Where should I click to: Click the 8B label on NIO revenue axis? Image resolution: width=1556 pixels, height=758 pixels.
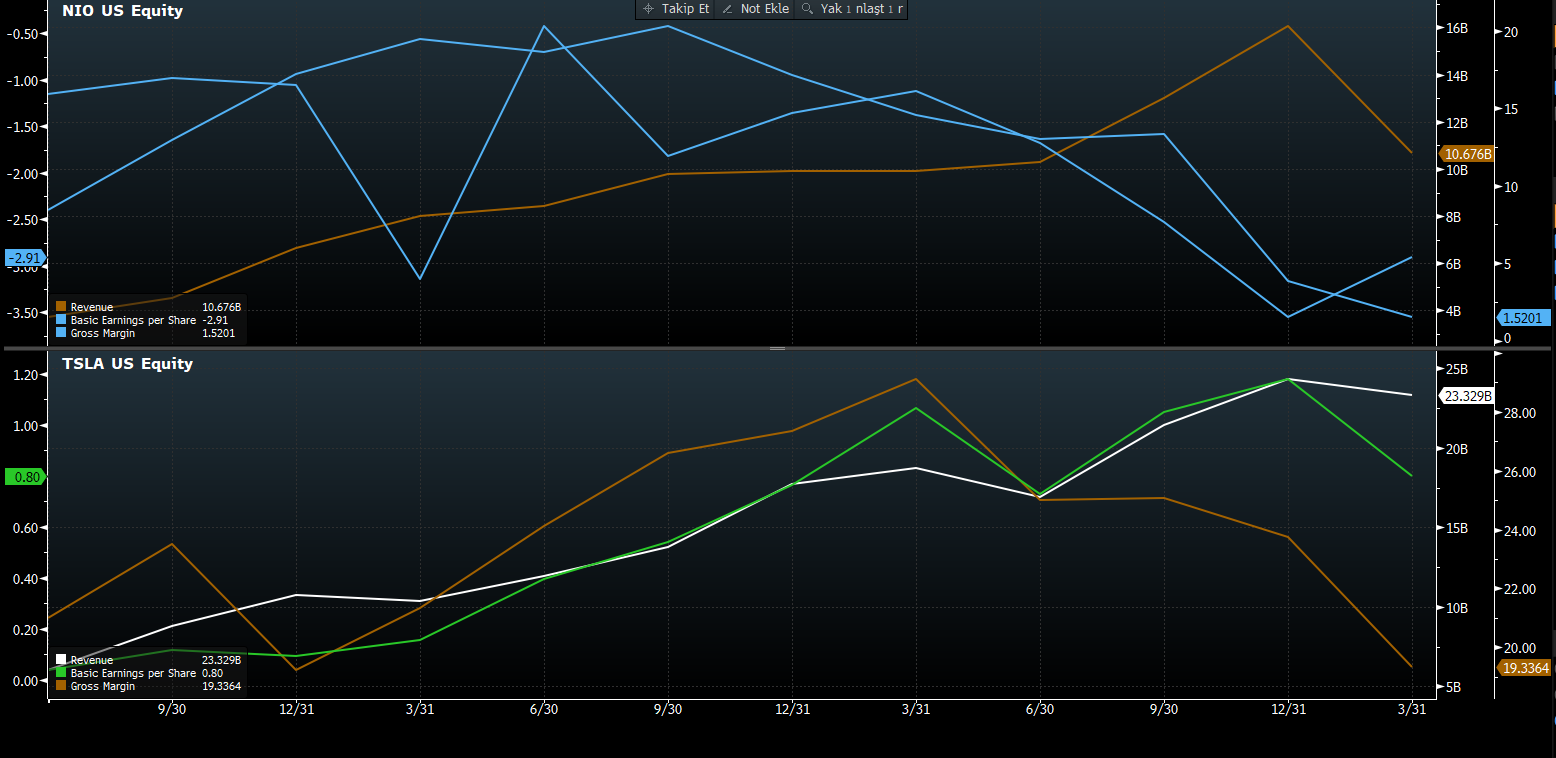pyautogui.click(x=1457, y=217)
